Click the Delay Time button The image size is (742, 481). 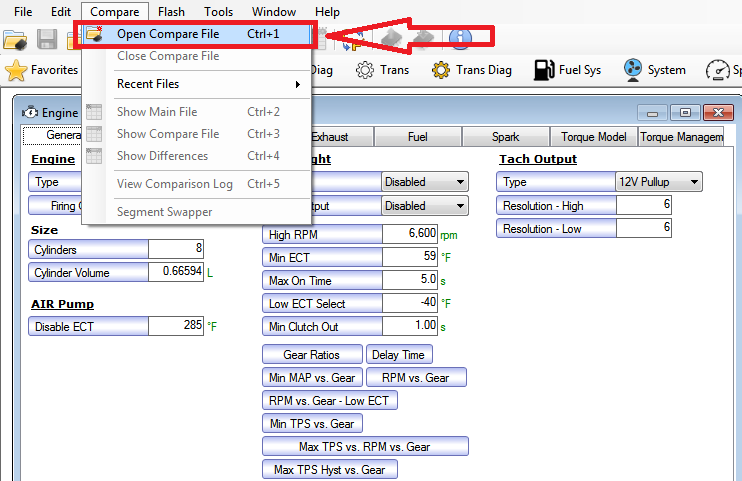pyautogui.click(x=399, y=354)
